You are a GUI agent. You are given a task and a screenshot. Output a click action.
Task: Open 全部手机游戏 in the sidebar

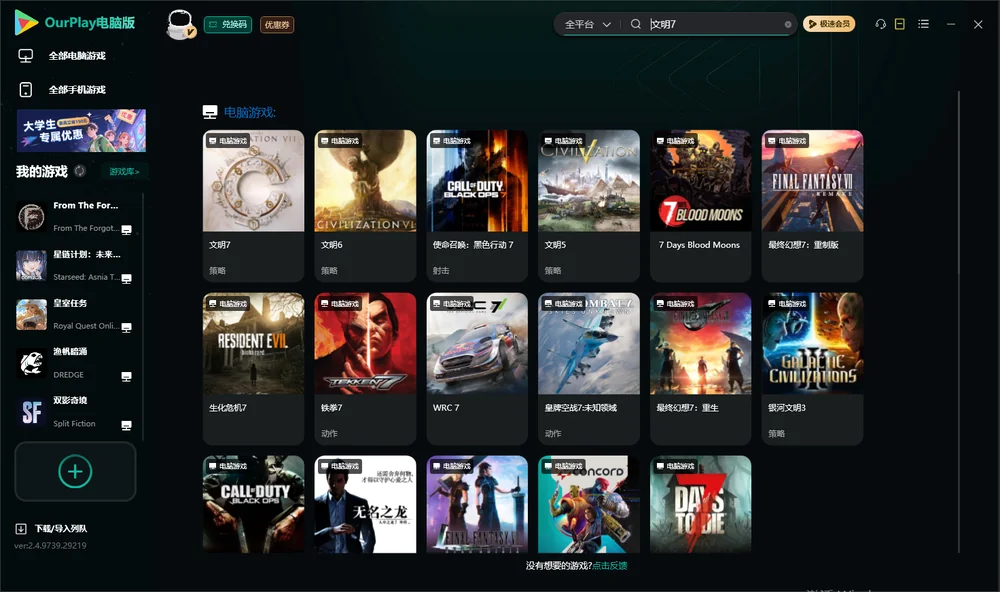[x=77, y=90]
